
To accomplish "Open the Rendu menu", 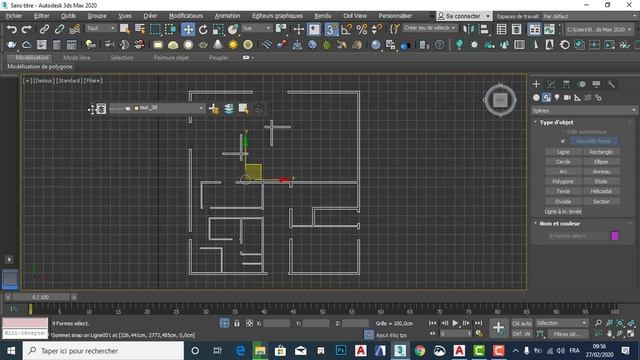I will click(322, 16).
